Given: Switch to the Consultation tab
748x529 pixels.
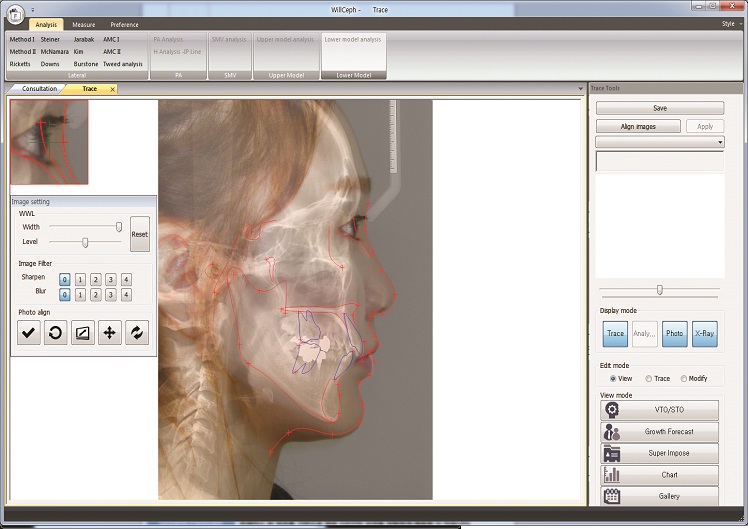Looking at the screenshot, I should [39, 89].
